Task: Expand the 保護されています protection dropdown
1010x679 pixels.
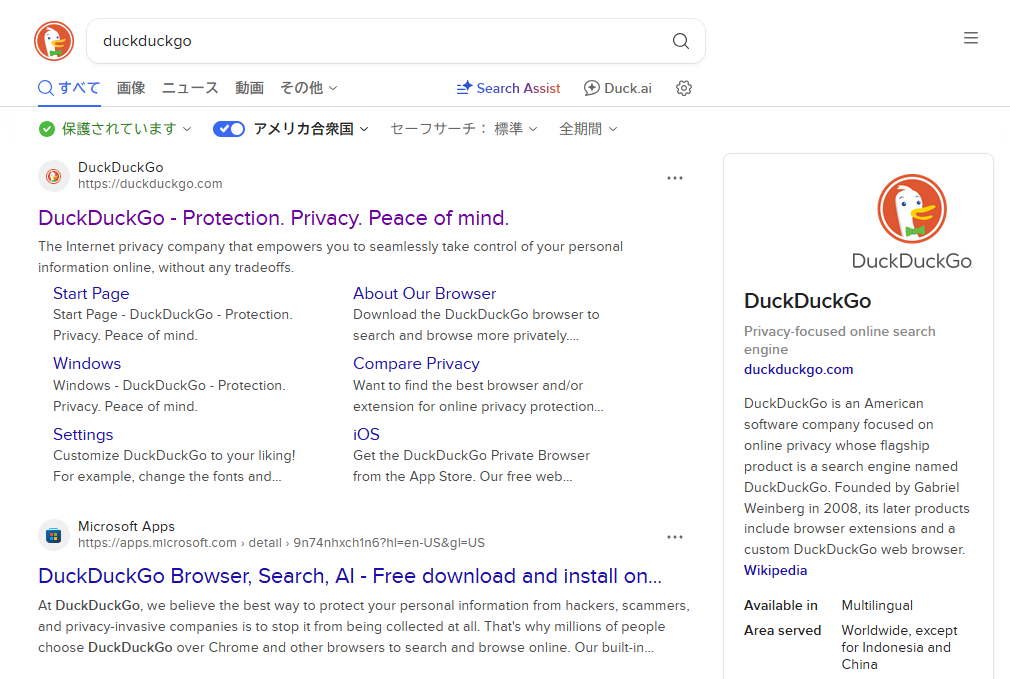Action: (x=115, y=129)
